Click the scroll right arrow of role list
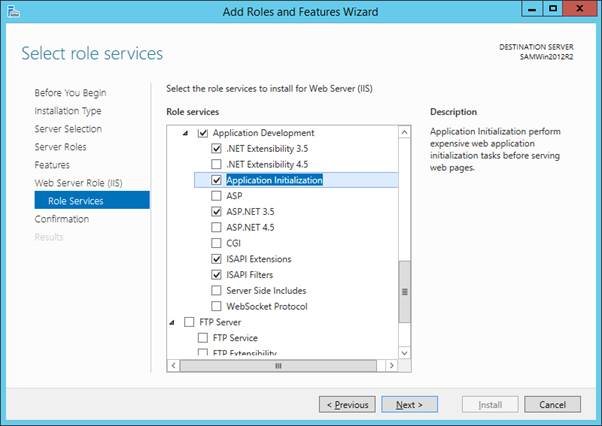602x426 pixels. (x=391, y=365)
